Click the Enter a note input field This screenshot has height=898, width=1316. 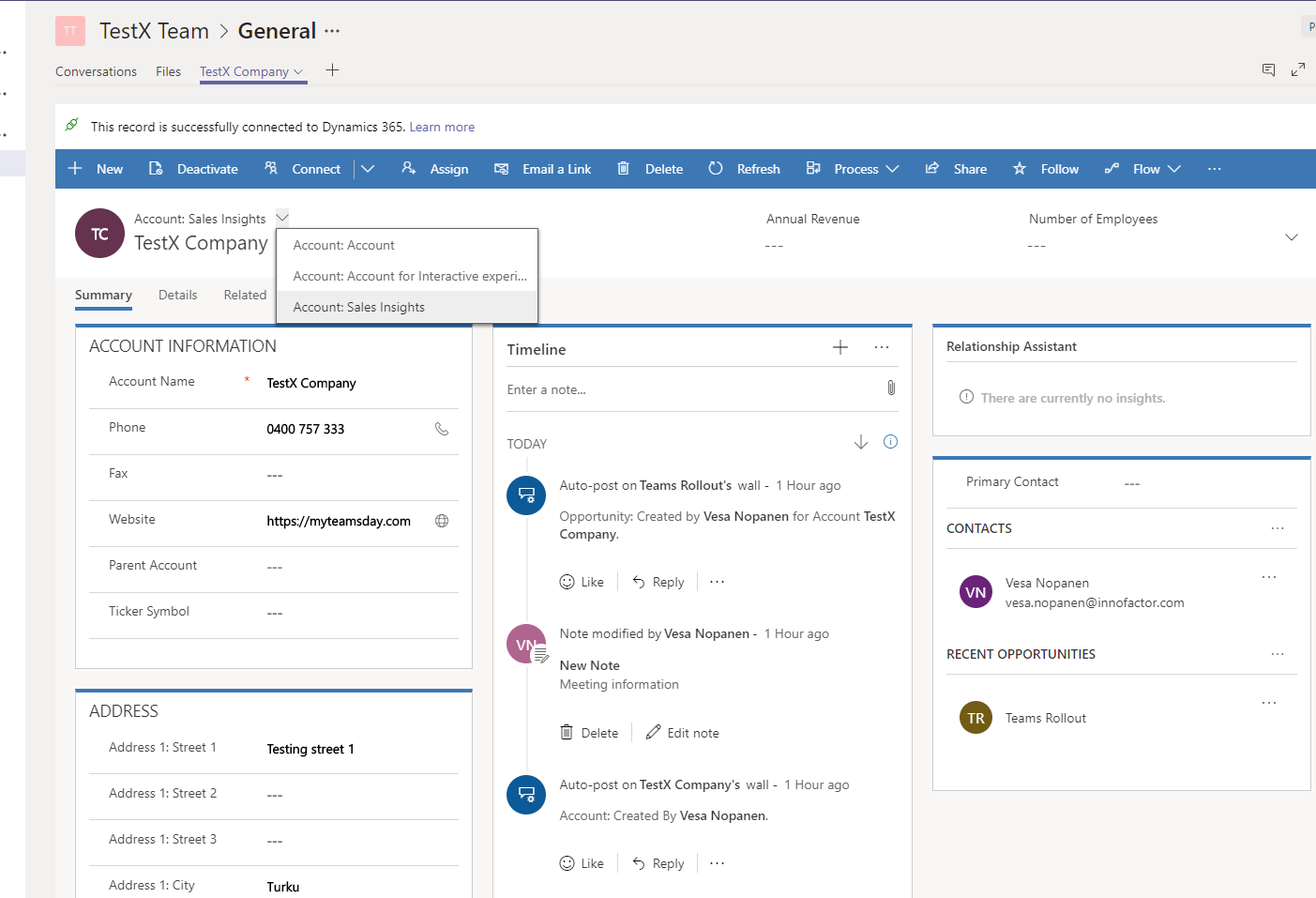point(689,389)
